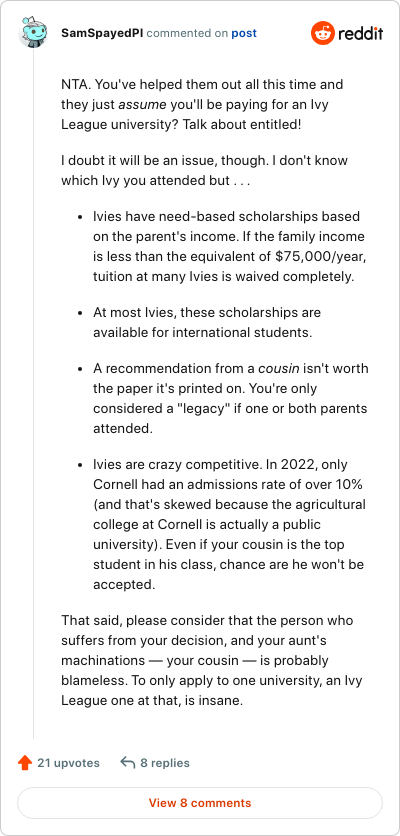This screenshot has width=400, height=836.
Task: Click the reply arrow icon
Action: pyautogui.click(x=127, y=763)
